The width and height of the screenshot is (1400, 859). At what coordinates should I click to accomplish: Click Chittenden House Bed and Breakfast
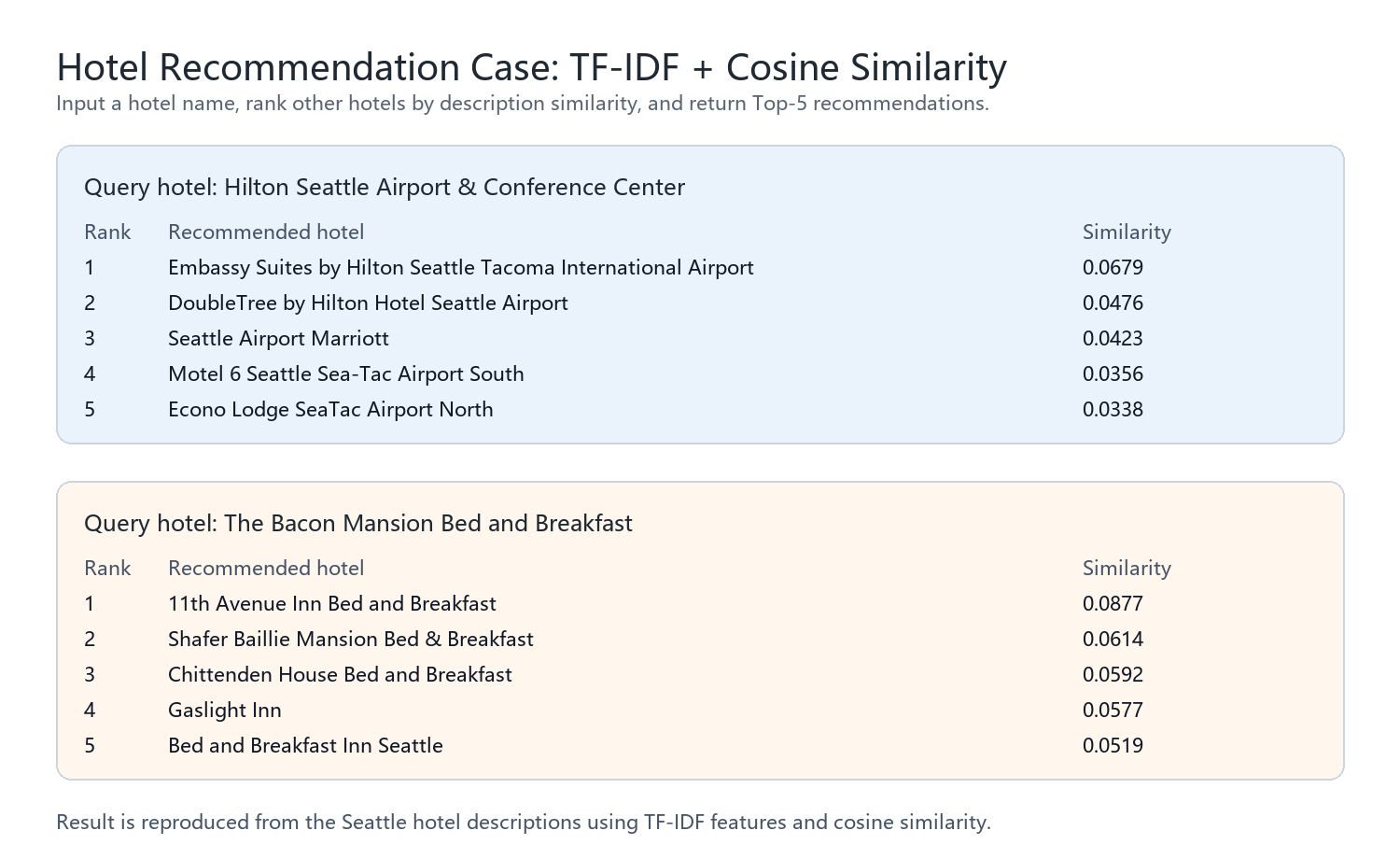(x=340, y=675)
